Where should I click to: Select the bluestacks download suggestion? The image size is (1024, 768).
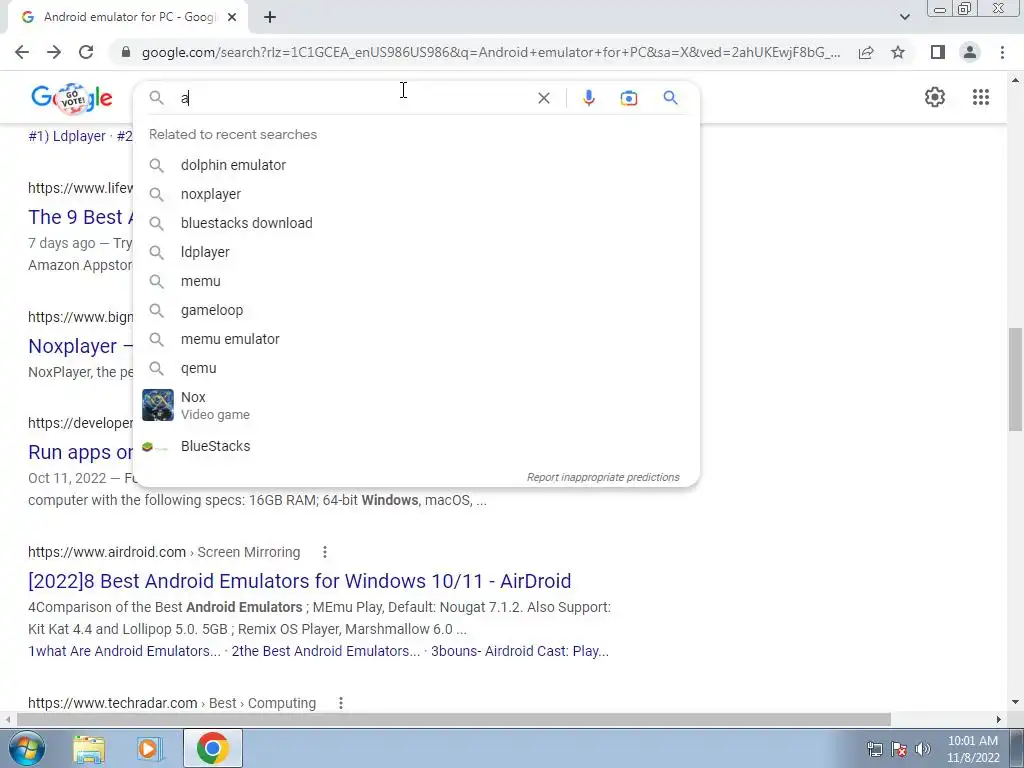(x=416, y=223)
